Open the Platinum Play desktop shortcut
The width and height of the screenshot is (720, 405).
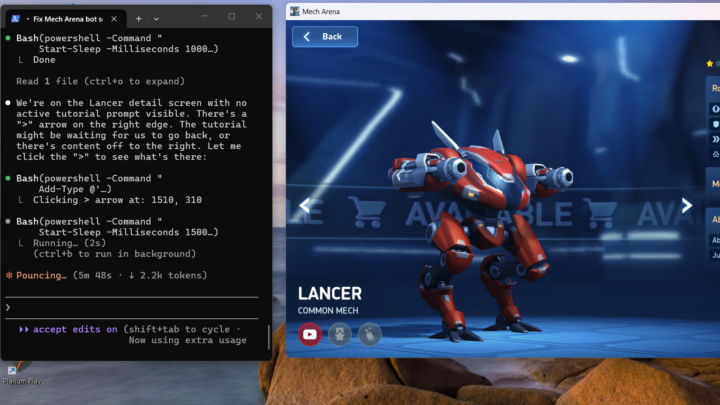(x=22, y=373)
